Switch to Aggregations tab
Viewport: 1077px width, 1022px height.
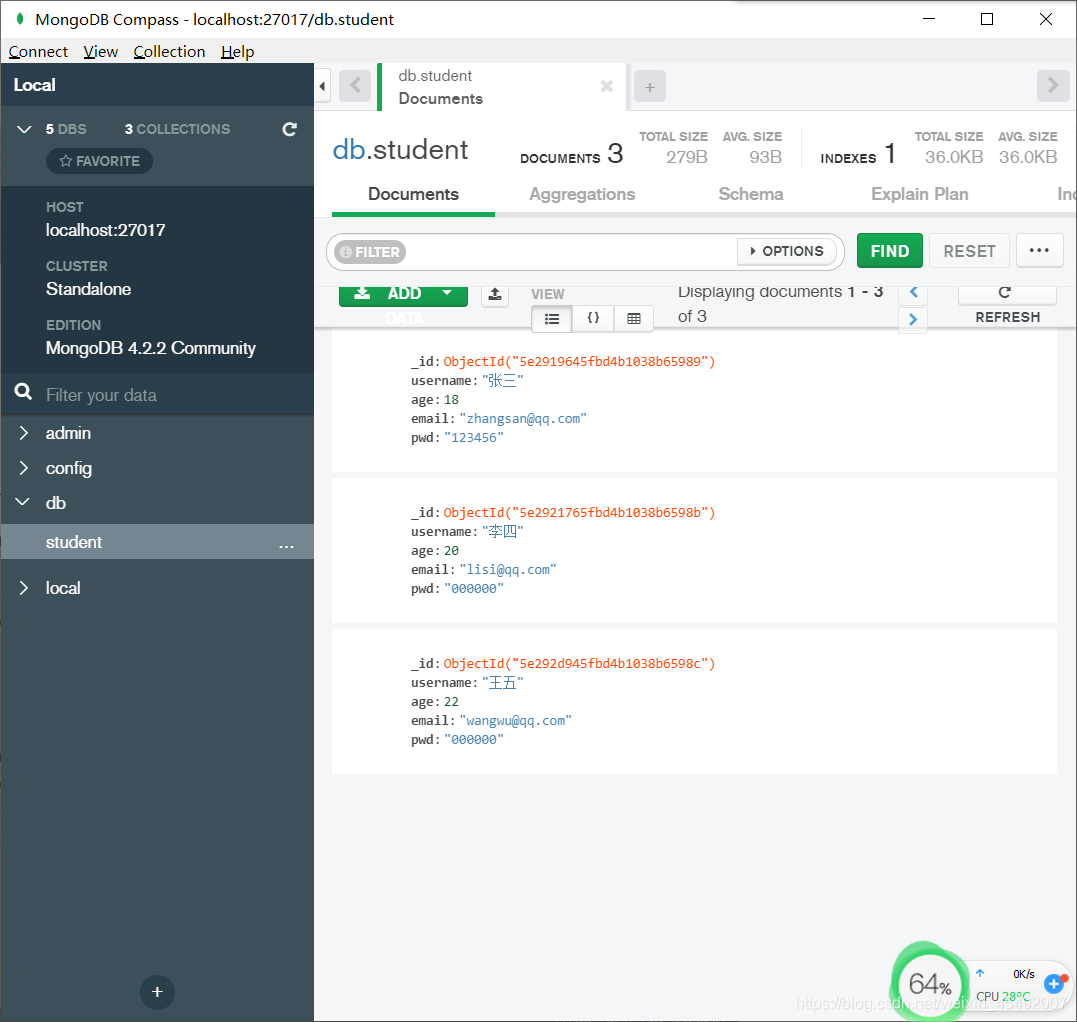[582, 194]
